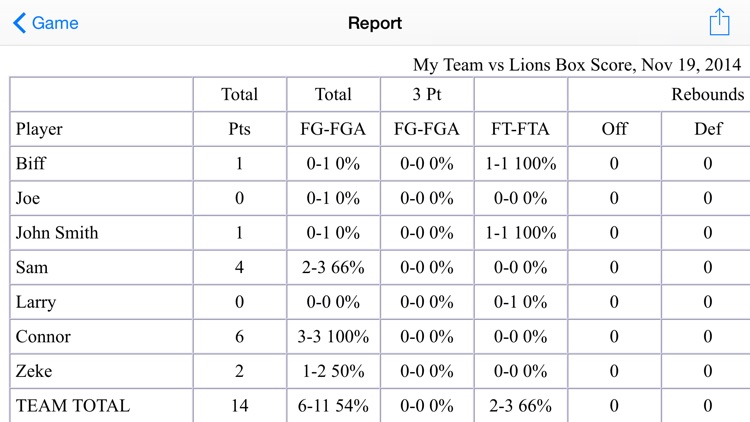This screenshot has width=750, height=422.
Task: Select the Rebounds header cell
Action: (x=708, y=94)
